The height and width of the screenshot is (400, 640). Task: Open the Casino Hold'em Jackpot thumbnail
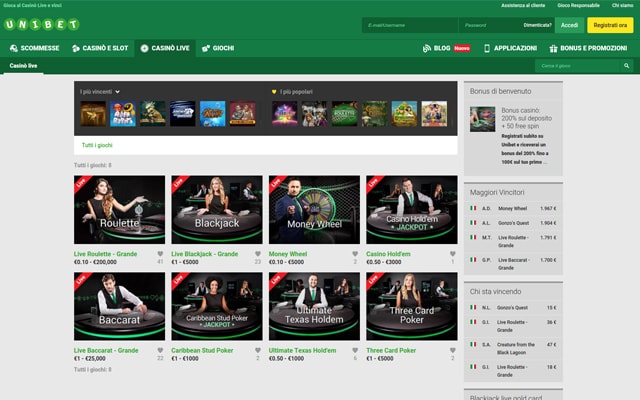click(412, 210)
